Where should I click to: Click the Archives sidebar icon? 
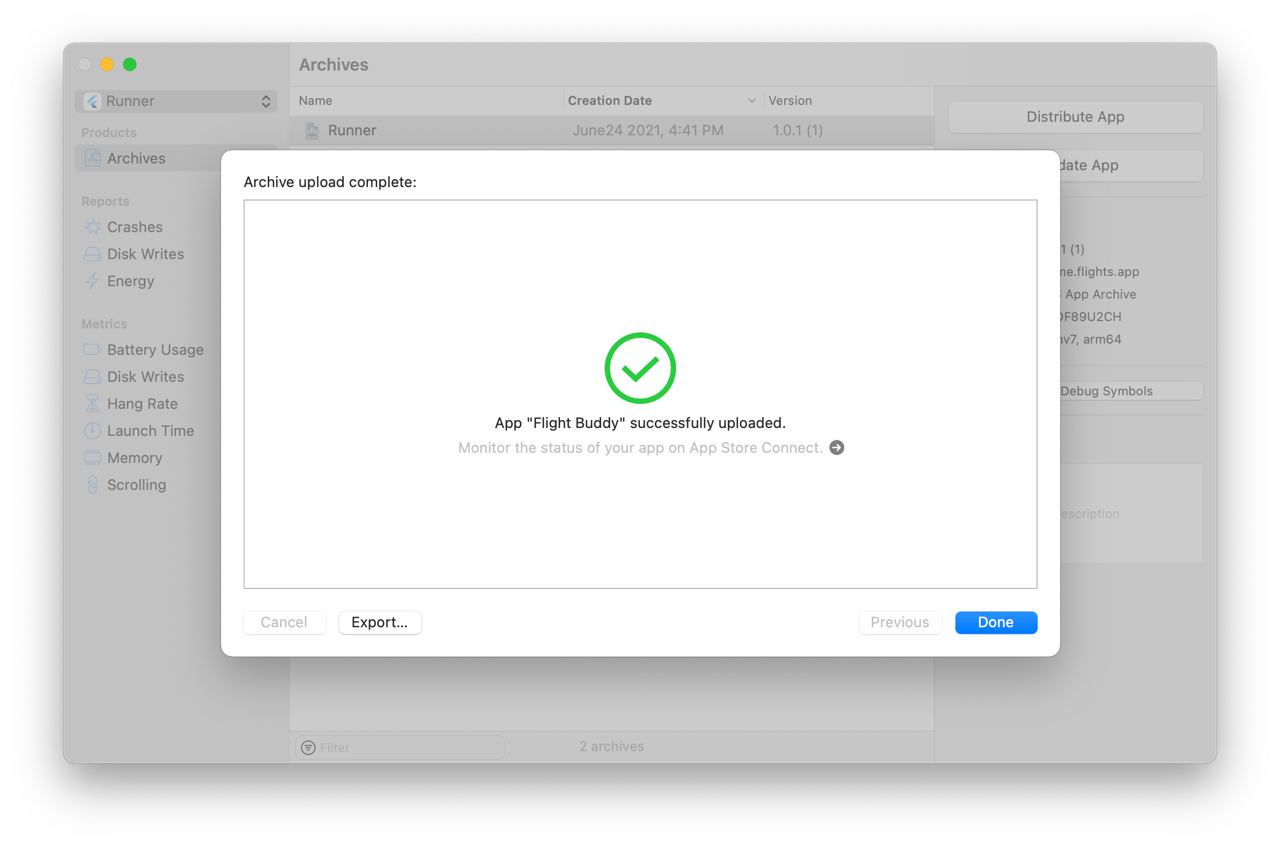click(92, 158)
